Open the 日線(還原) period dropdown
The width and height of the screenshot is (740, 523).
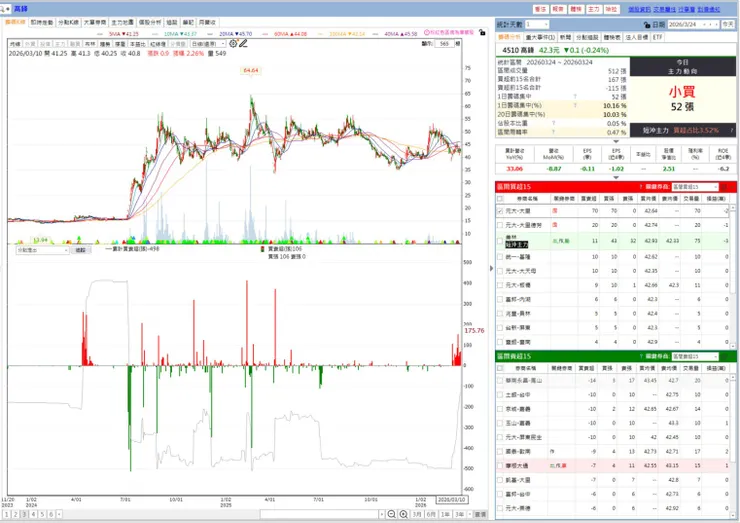[x=223, y=44]
